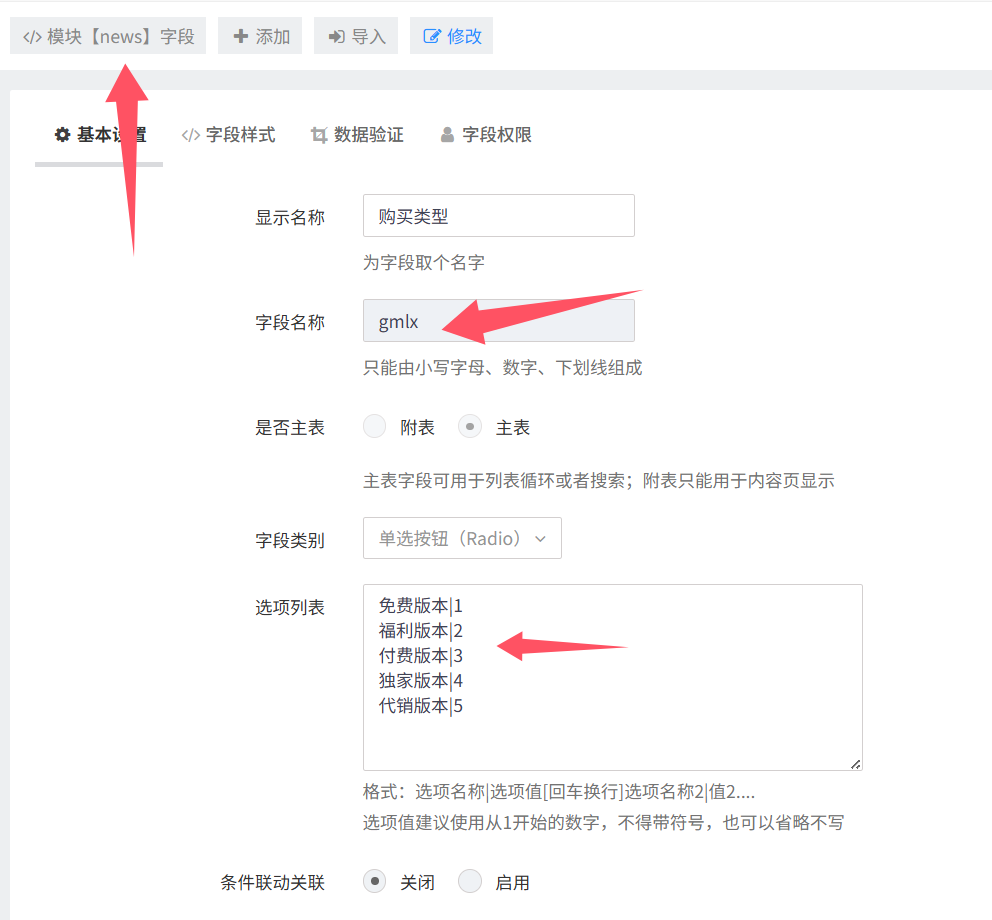Click the user icon on 字段权限 tab
Image resolution: width=992 pixels, height=920 pixels.
click(447, 135)
